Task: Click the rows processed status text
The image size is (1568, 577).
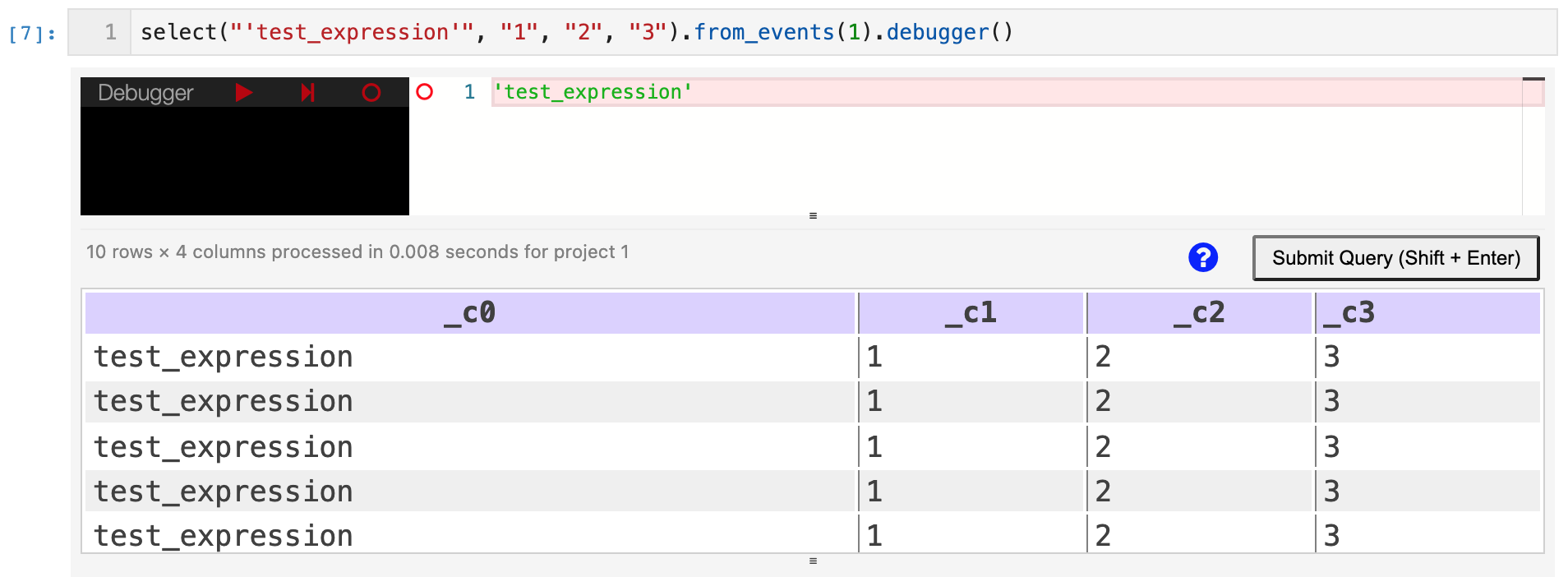Action: coord(357,252)
